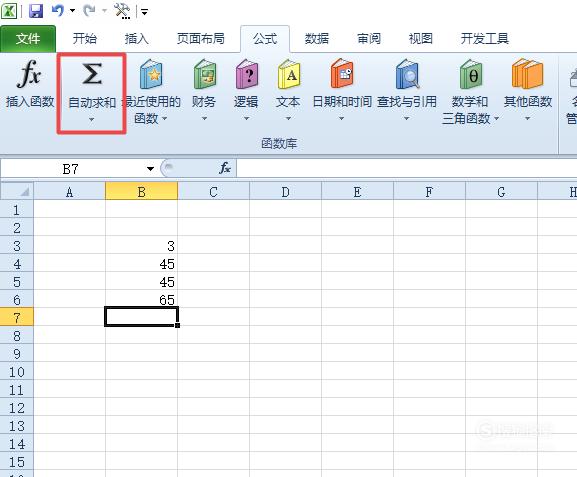This screenshot has width=577, height=477.
Task: Click the Select All corner button
Action: pos(17,191)
